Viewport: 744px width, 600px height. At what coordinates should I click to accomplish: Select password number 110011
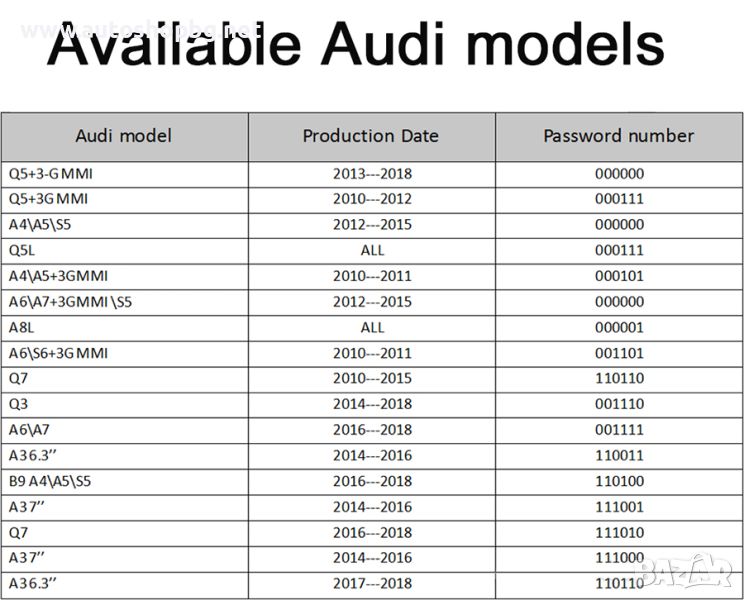pyautogui.click(x=619, y=456)
